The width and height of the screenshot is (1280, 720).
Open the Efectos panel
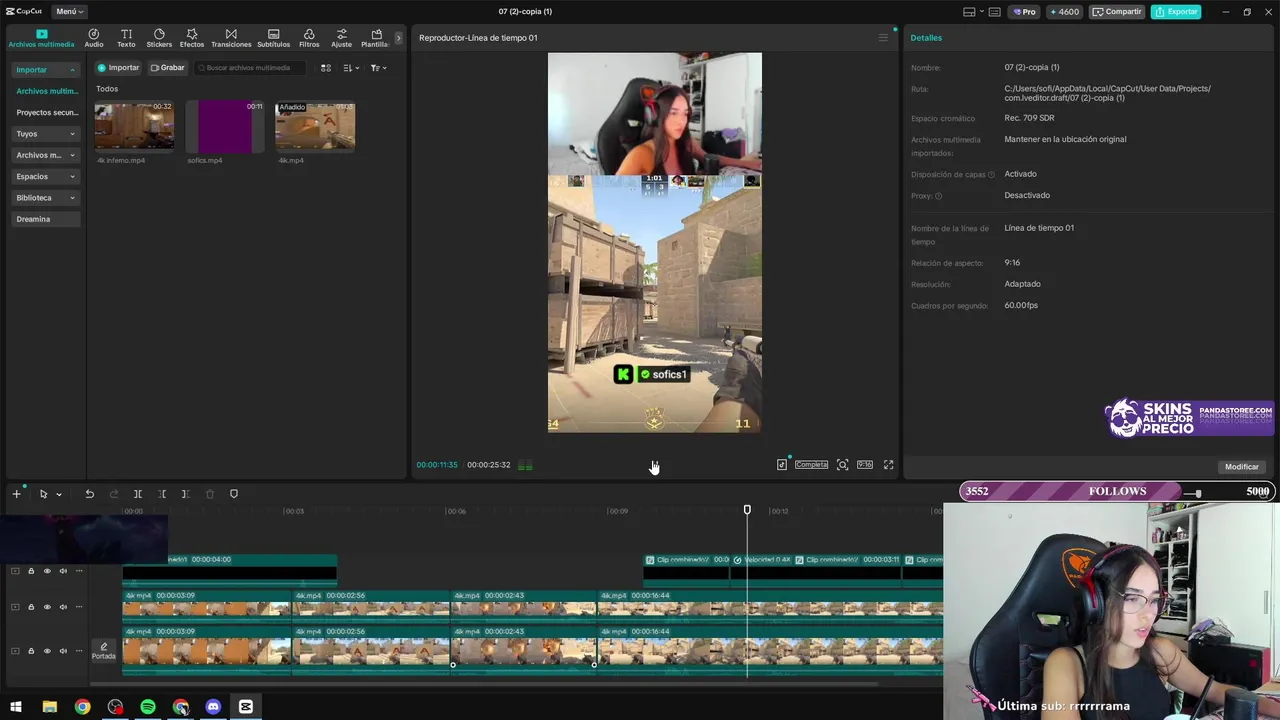point(192,38)
